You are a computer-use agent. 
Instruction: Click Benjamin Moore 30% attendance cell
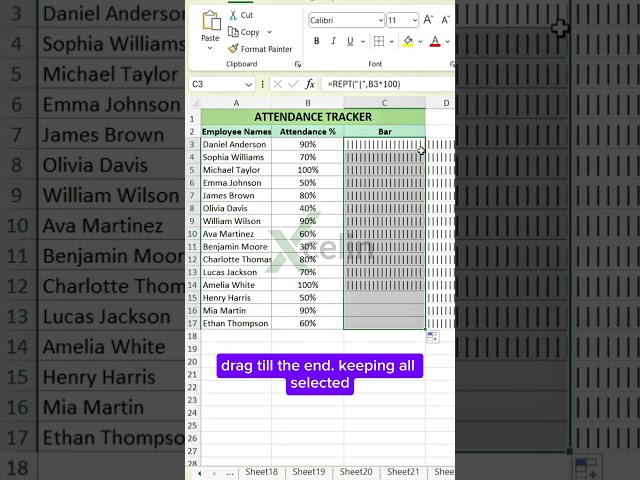pyautogui.click(x=308, y=247)
